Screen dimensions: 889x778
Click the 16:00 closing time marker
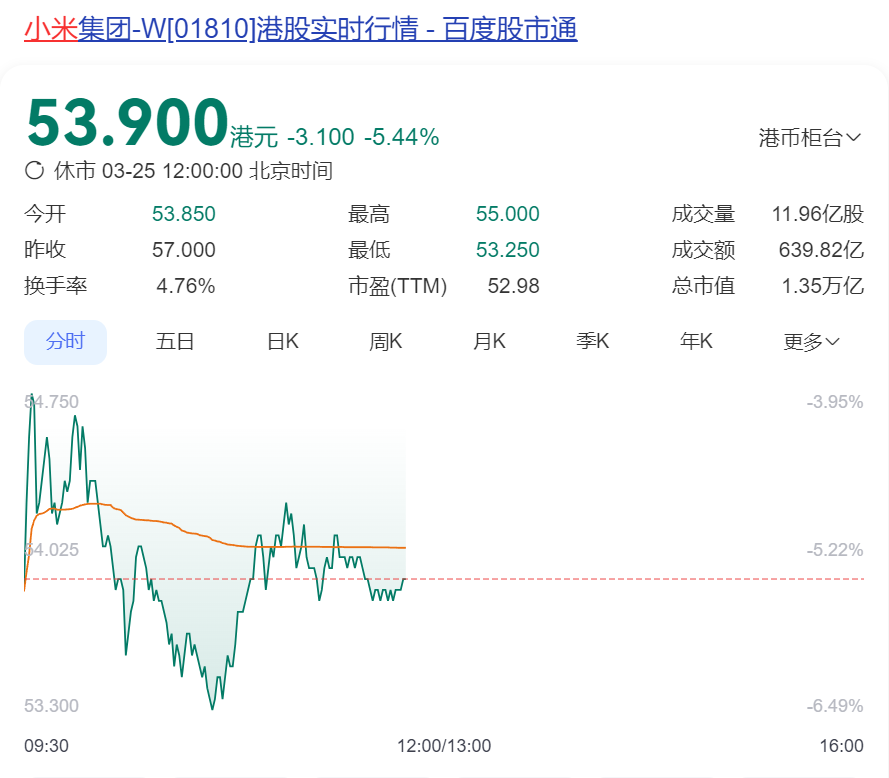click(841, 746)
